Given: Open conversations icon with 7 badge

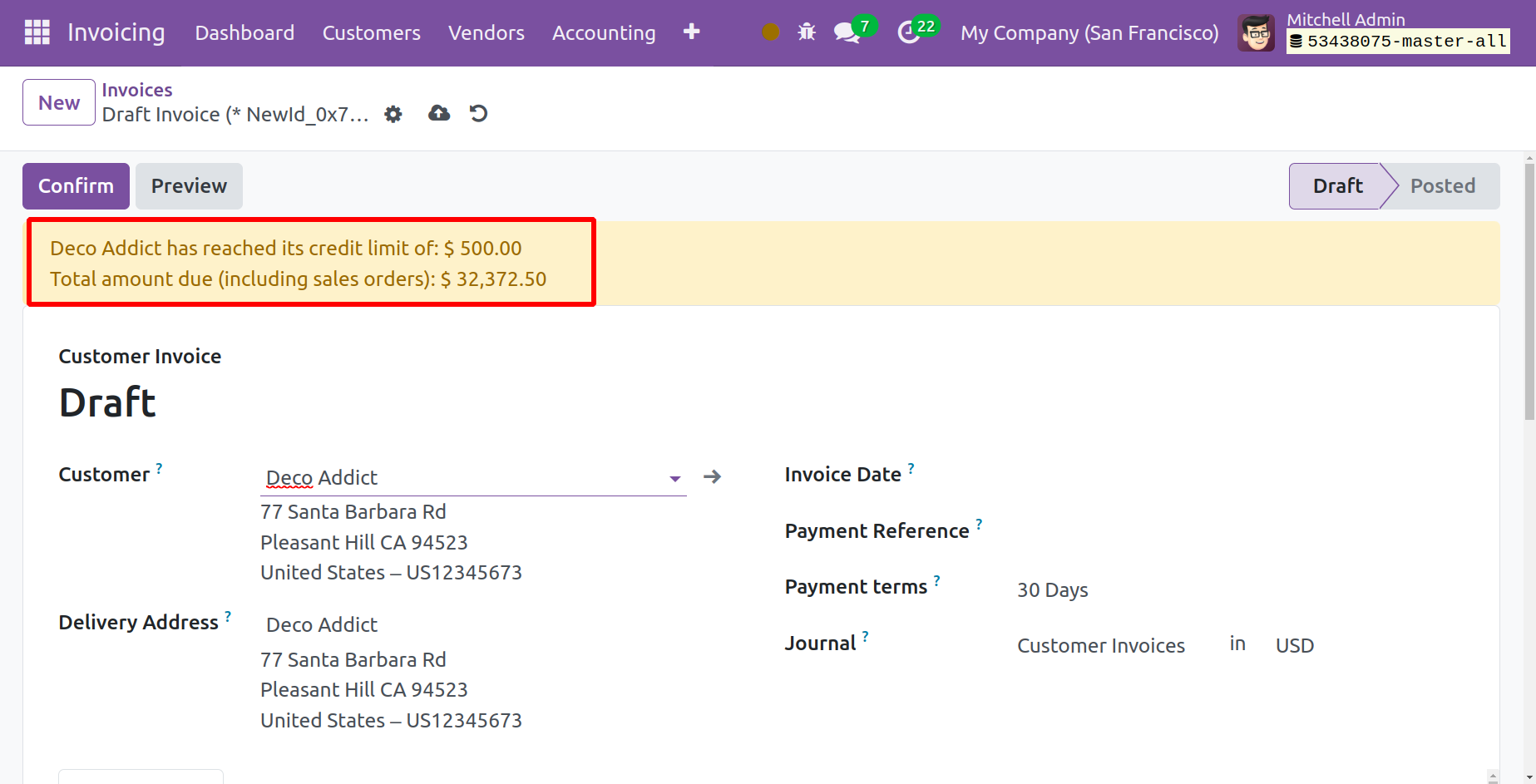Looking at the screenshot, I should point(854,31).
